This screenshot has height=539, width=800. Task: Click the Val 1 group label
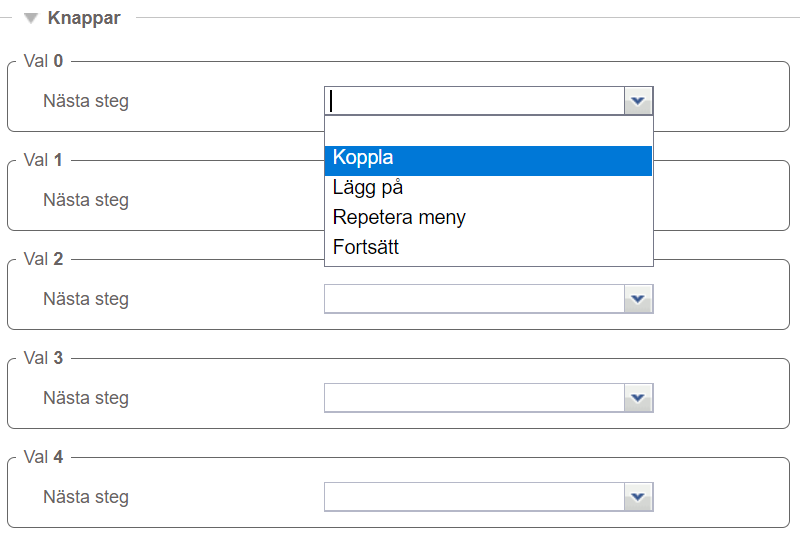[43, 160]
